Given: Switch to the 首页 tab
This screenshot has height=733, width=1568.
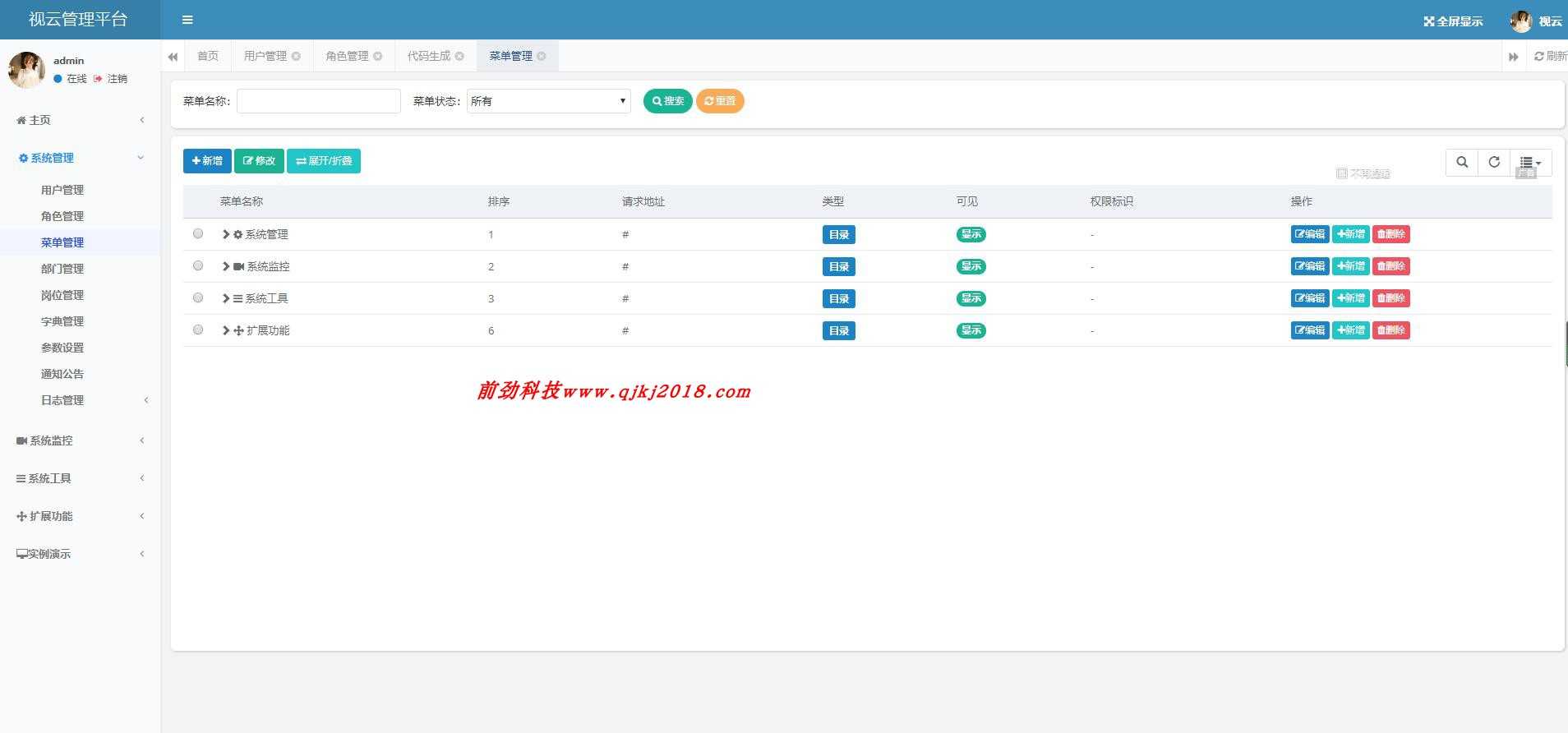Looking at the screenshot, I should point(208,56).
